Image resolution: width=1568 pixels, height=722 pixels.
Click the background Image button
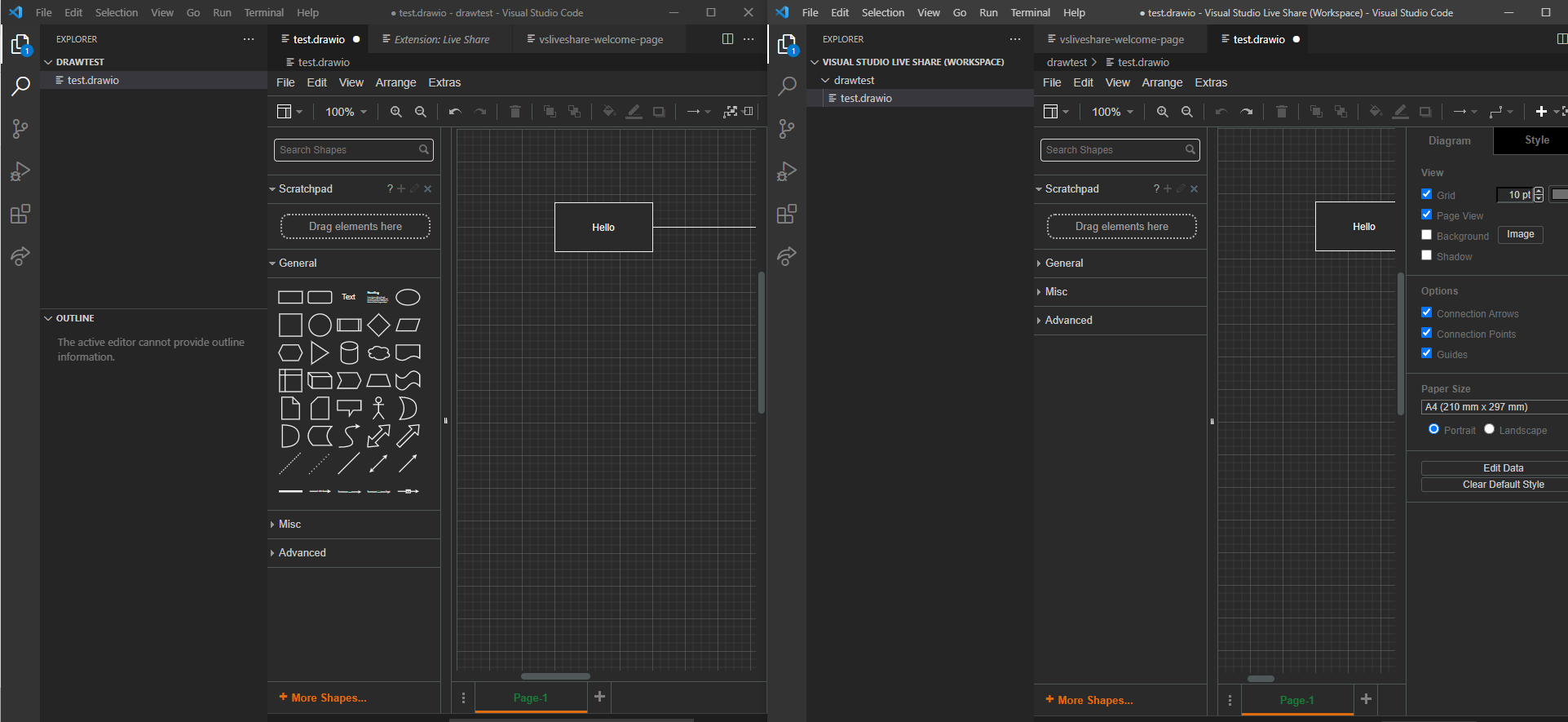(1520, 235)
